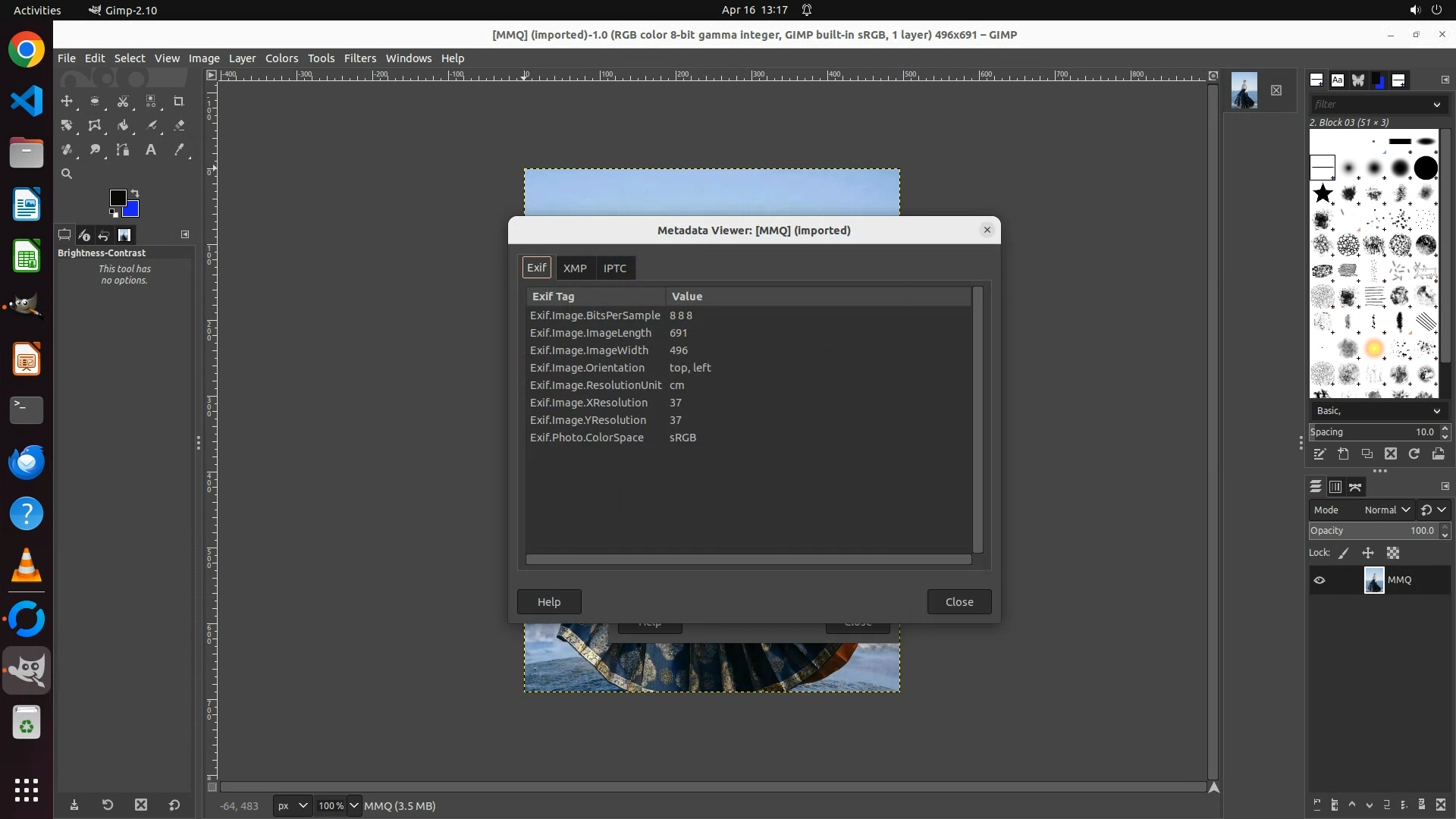The height and width of the screenshot is (819, 1456).
Task: Select the Bucket Fill tool
Action: pos(123,126)
